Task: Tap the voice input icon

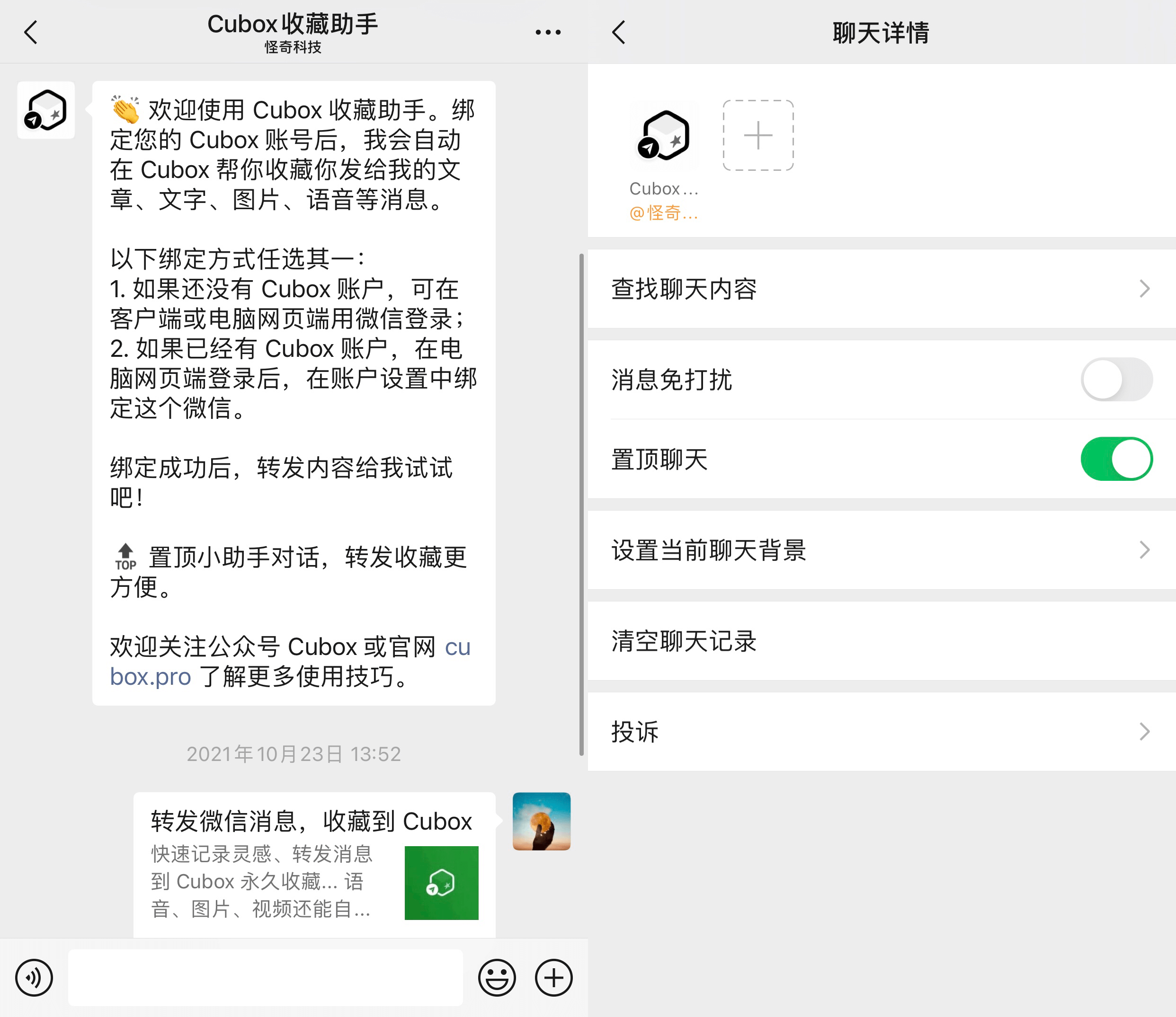Action: pos(34,977)
